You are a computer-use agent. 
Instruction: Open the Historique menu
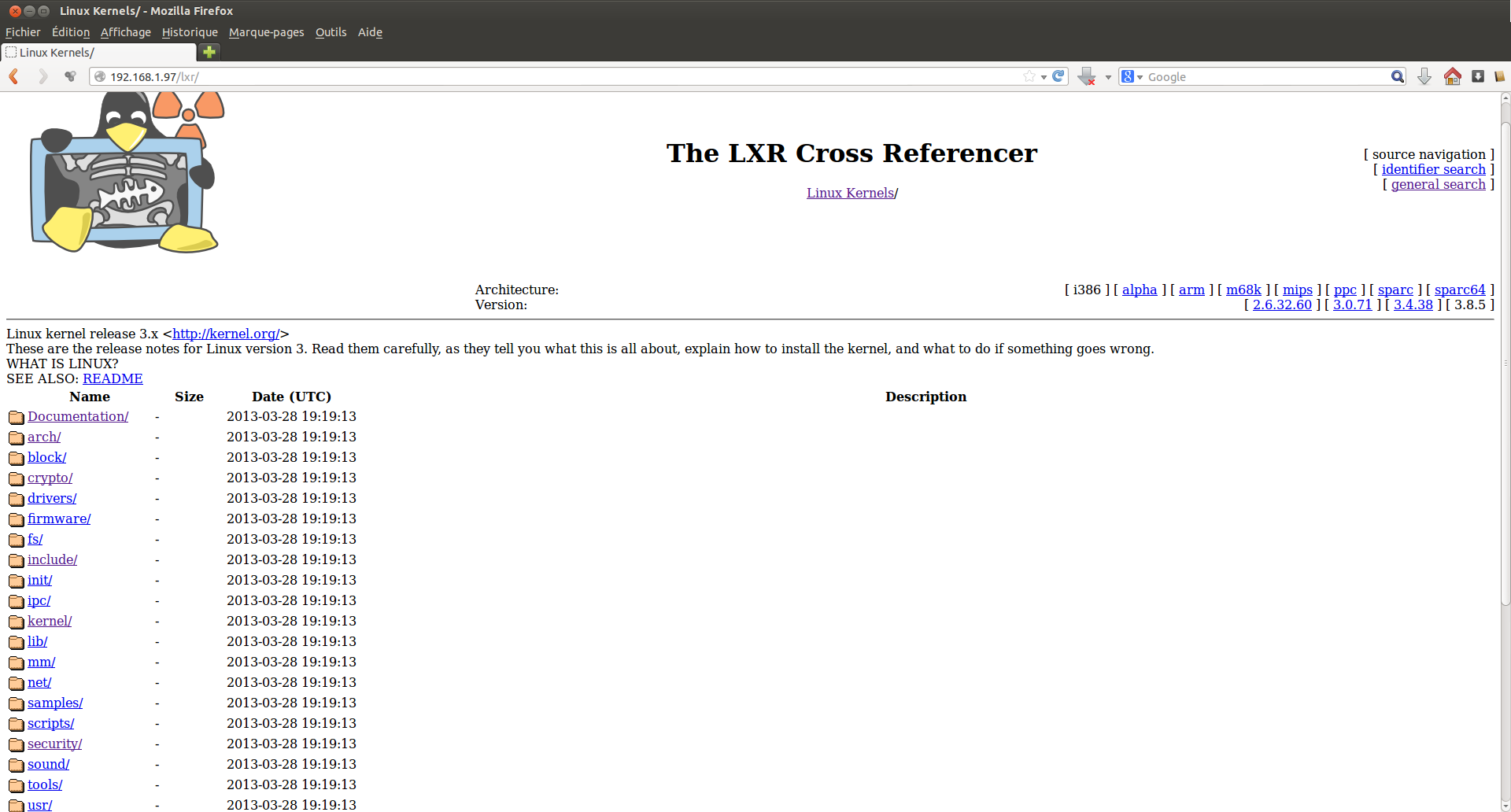coord(190,32)
